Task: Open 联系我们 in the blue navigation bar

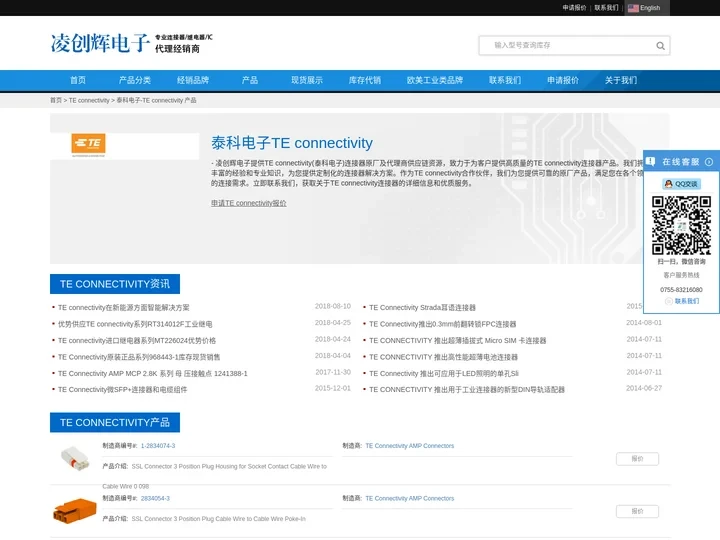Action: [505, 80]
